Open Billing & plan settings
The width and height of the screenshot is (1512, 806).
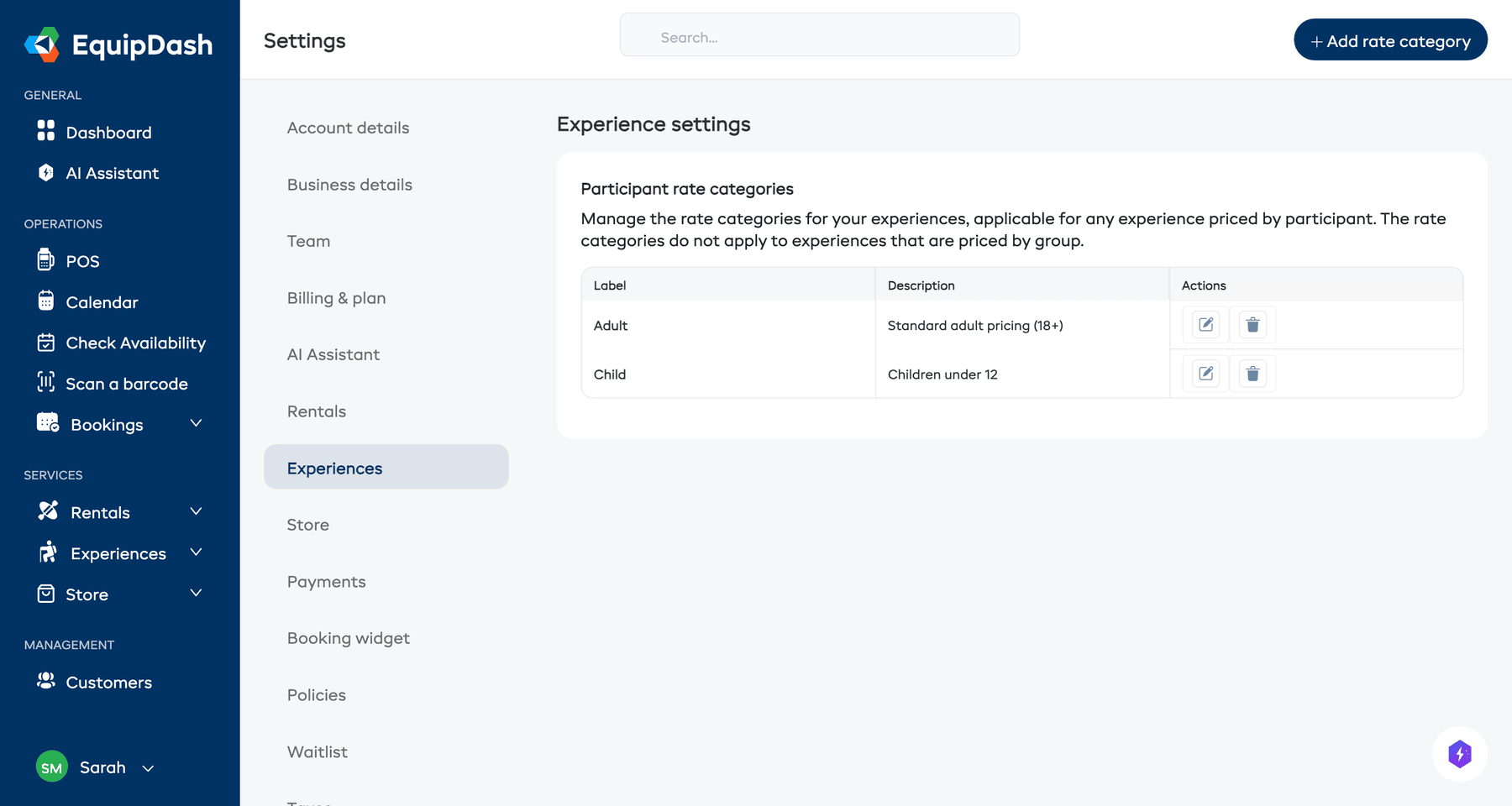click(336, 298)
